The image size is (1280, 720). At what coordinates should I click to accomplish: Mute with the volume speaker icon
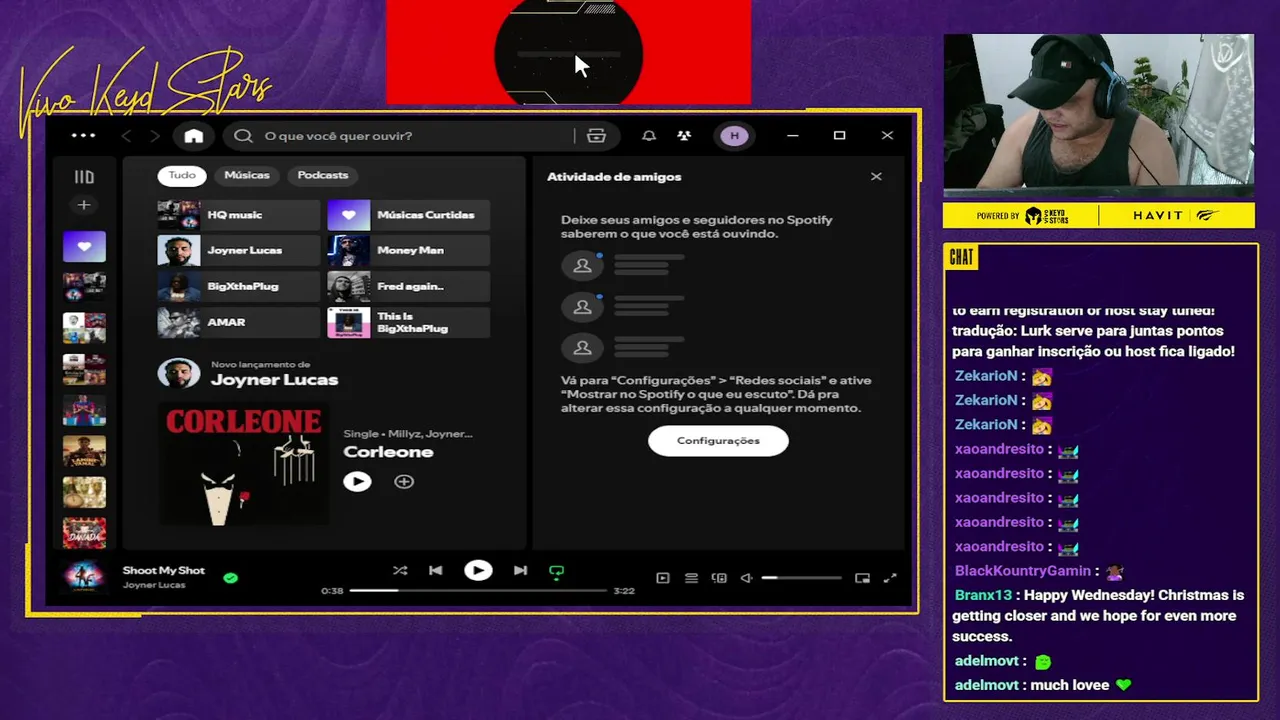(746, 578)
